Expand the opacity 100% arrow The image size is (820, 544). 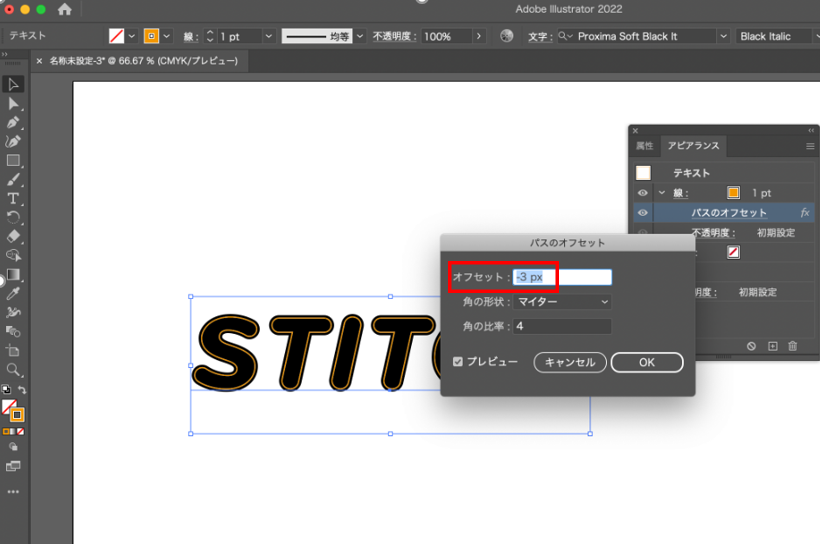479,36
